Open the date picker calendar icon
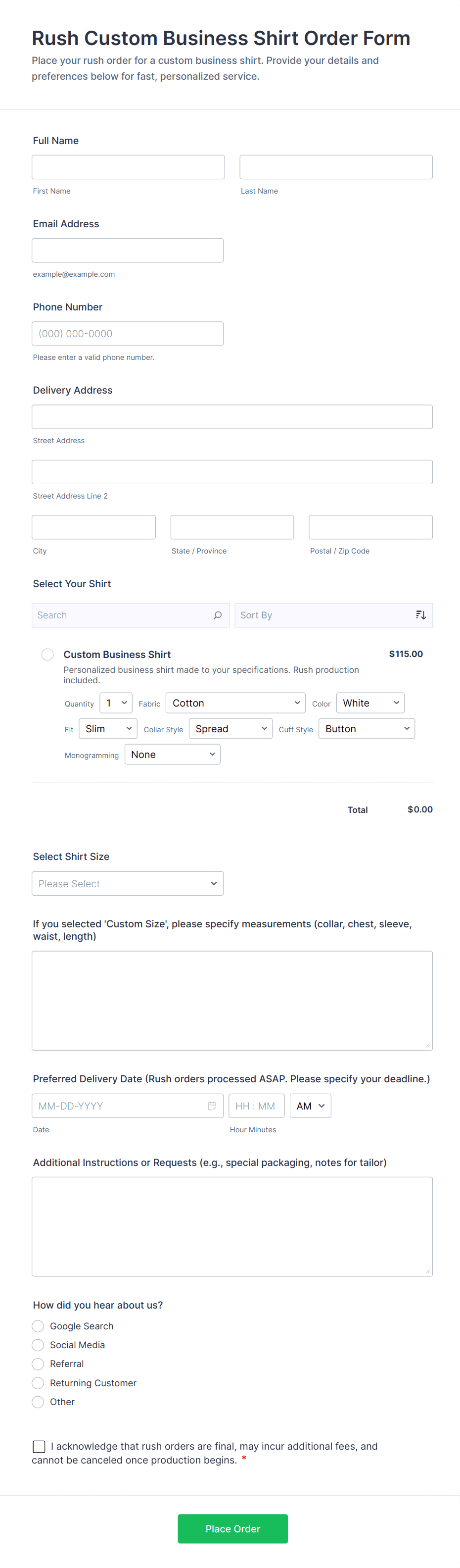460x1568 pixels. click(212, 1106)
